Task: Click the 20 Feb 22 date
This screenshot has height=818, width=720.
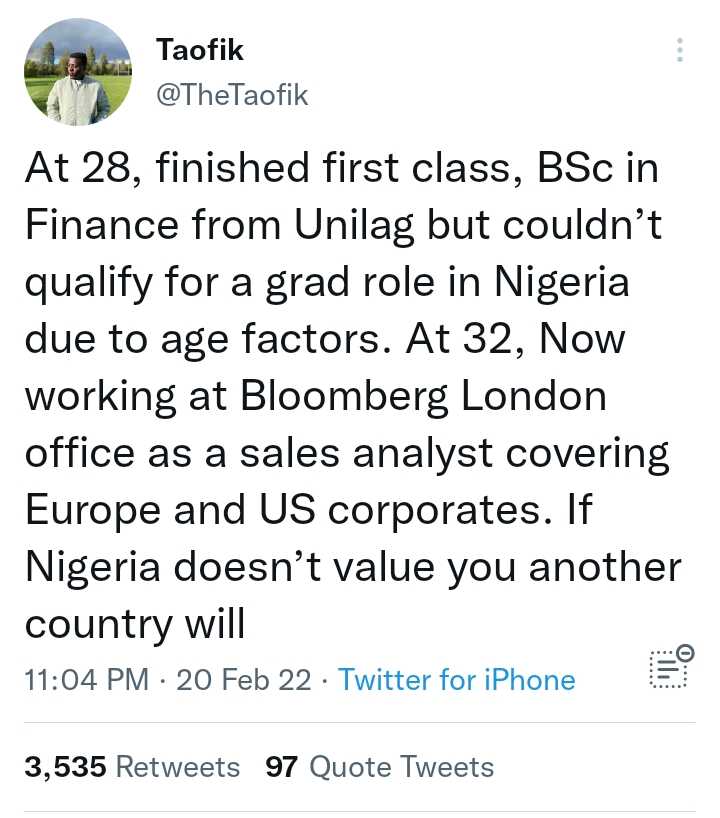Action: pos(243,680)
